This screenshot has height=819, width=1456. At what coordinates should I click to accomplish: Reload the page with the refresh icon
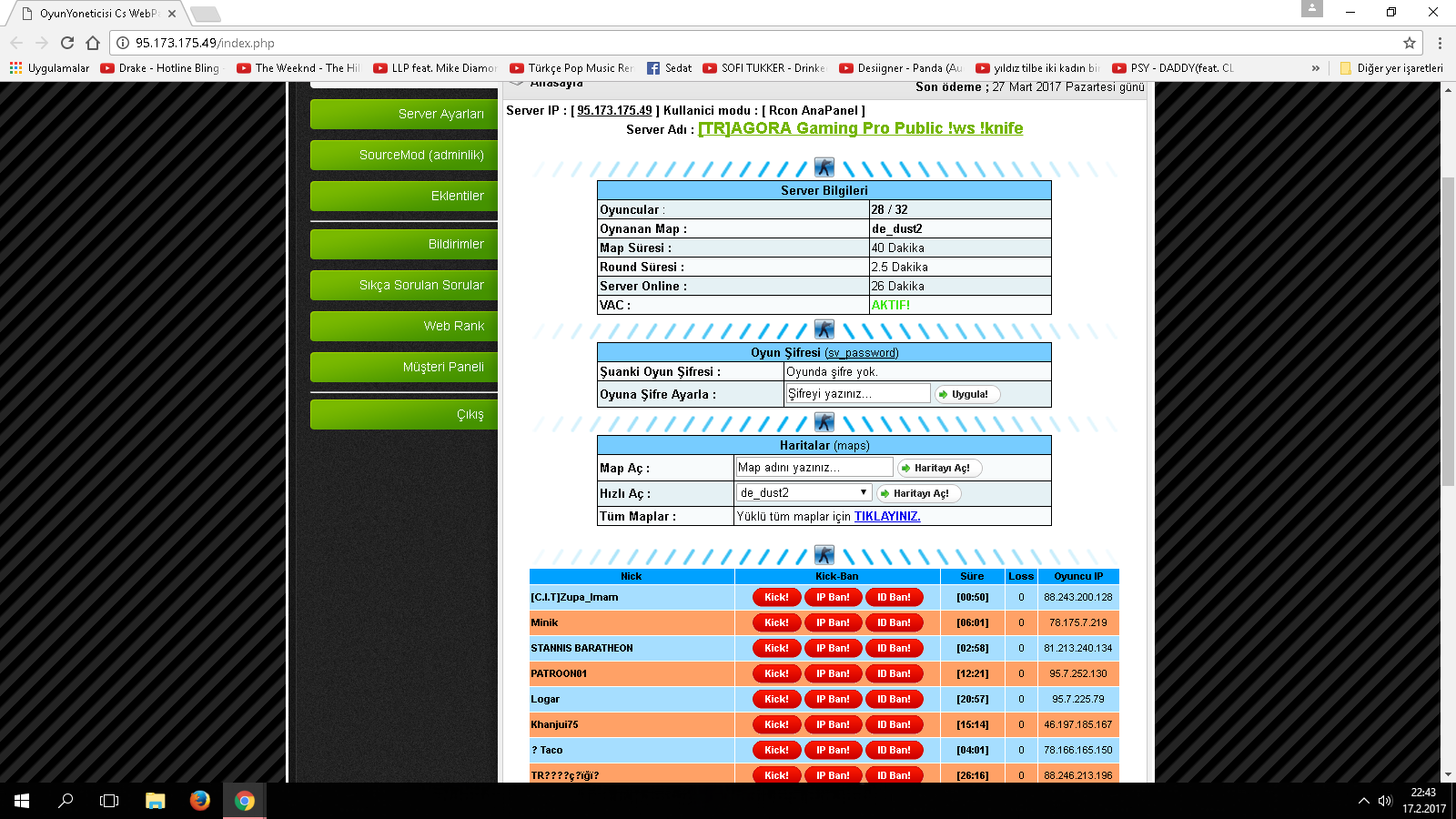(x=67, y=43)
